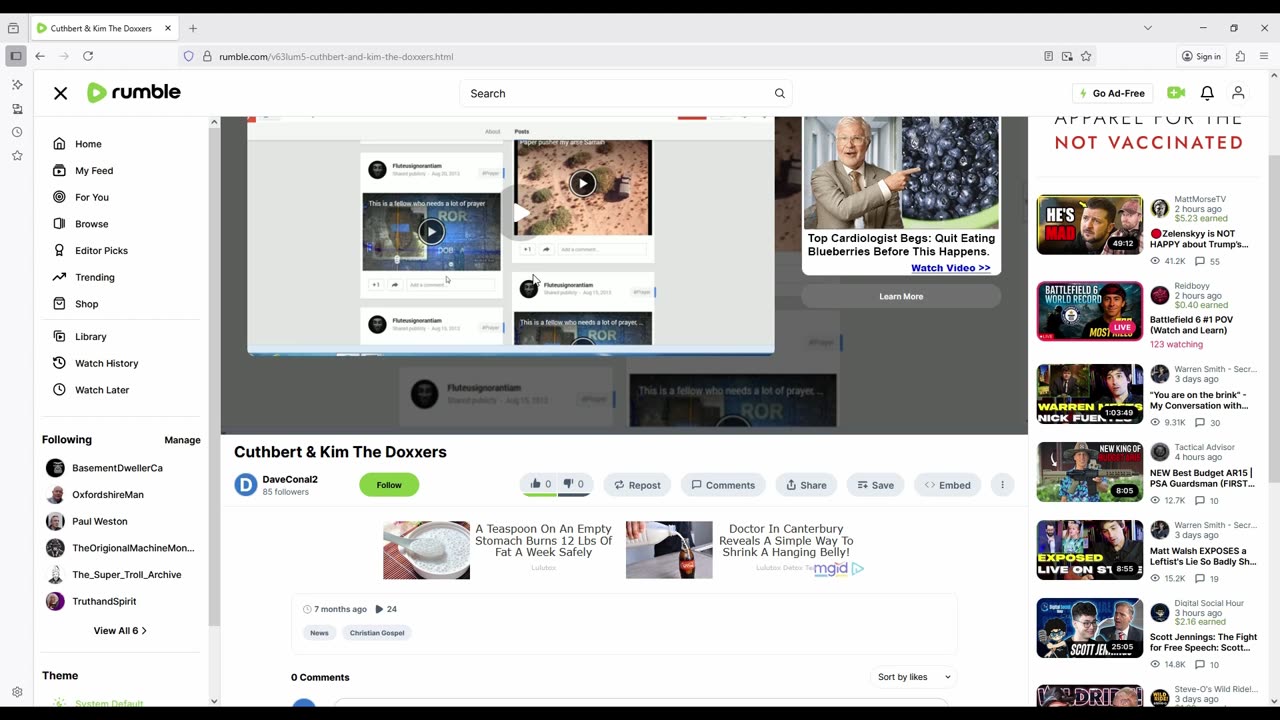Open the Rumble logo homepage
The height and width of the screenshot is (720, 1280).
[x=134, y=93]
